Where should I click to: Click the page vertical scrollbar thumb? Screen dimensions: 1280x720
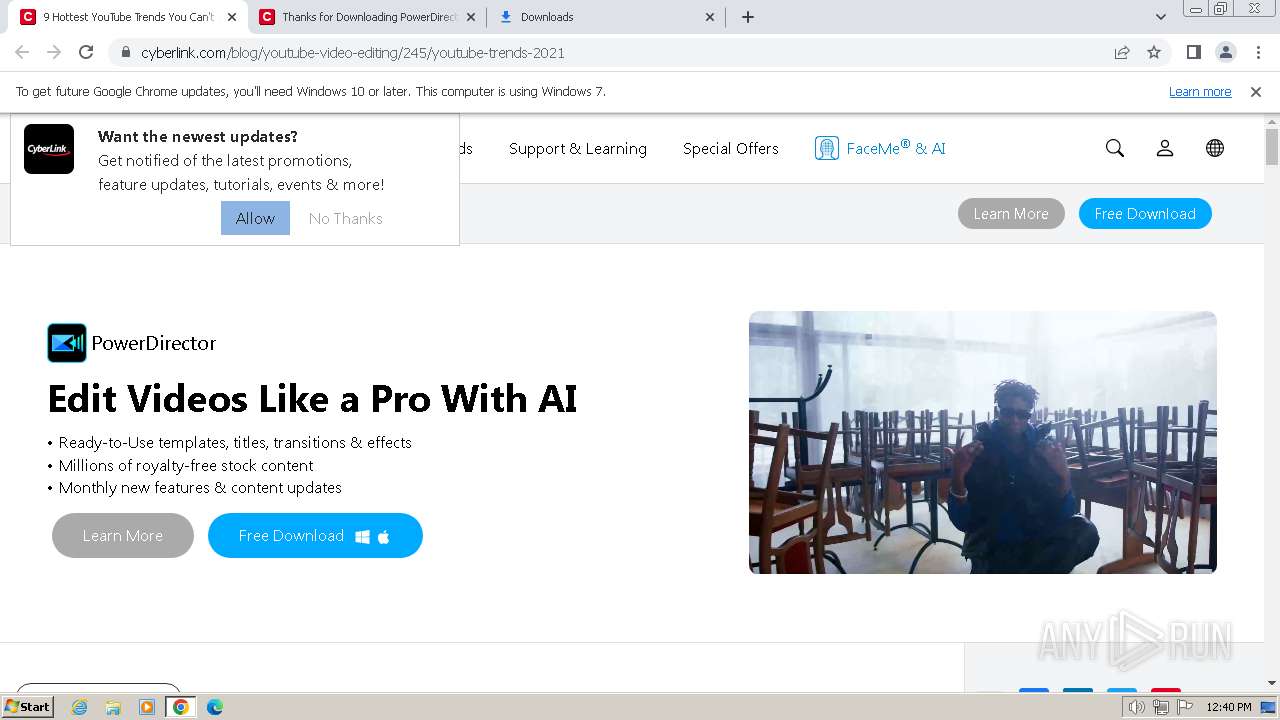(1272, 147)
